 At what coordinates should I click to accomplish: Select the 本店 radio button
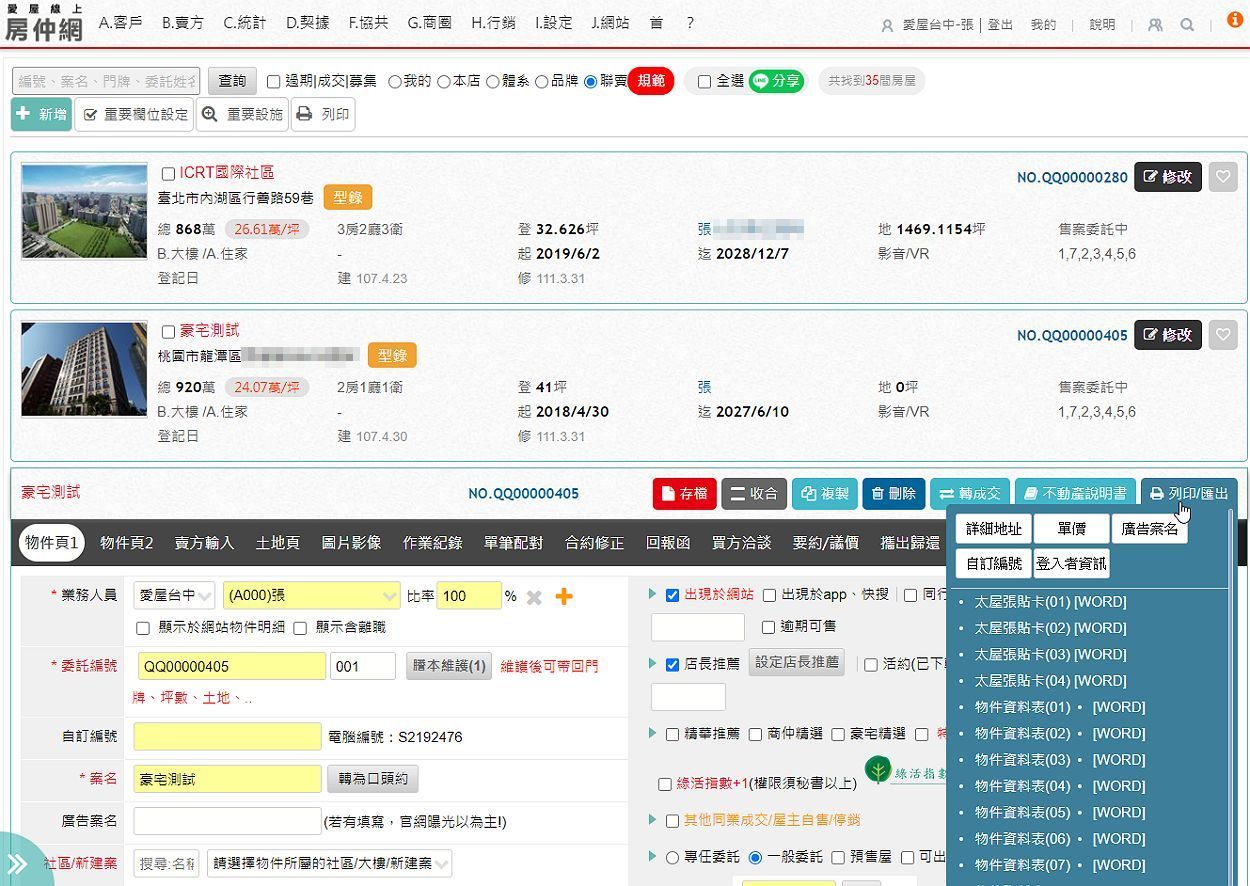tap(444, 82)
